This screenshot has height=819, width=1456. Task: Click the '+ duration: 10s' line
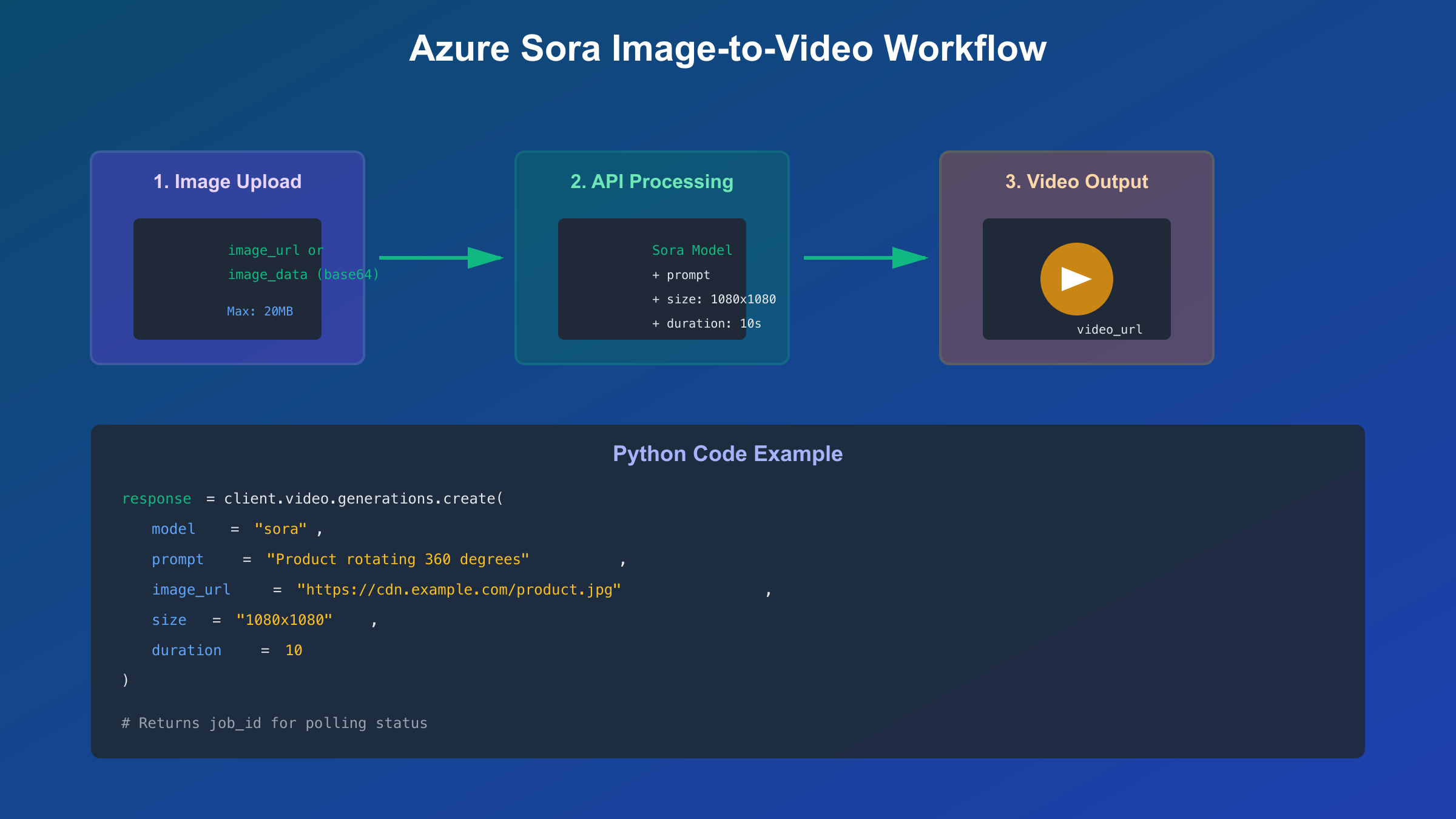click(x=706, y=323)
